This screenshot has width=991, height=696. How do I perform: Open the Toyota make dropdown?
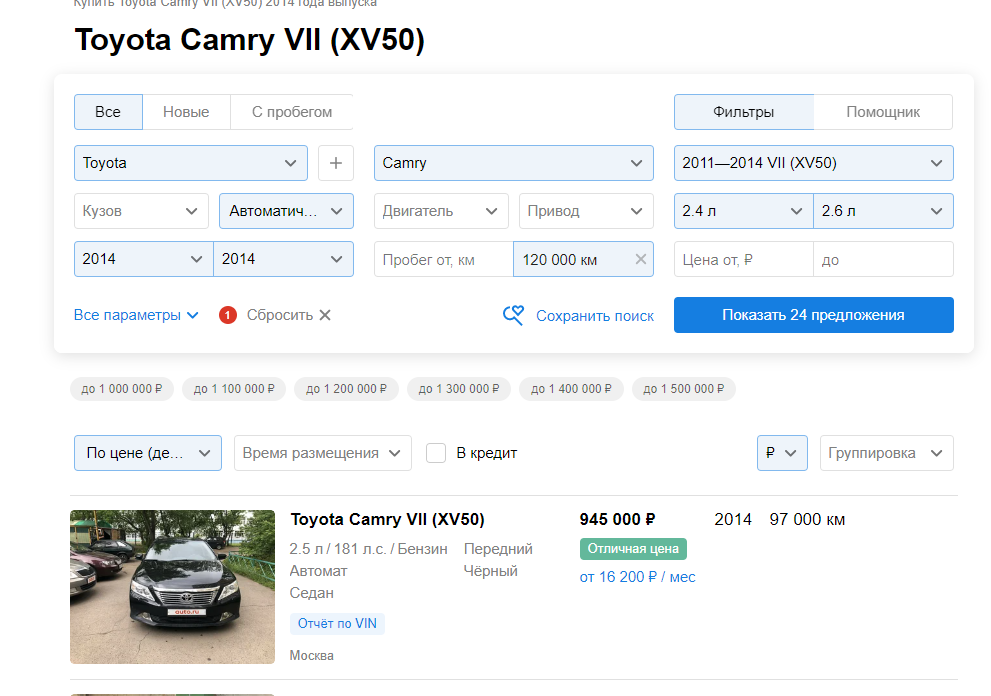click(191, 163)
